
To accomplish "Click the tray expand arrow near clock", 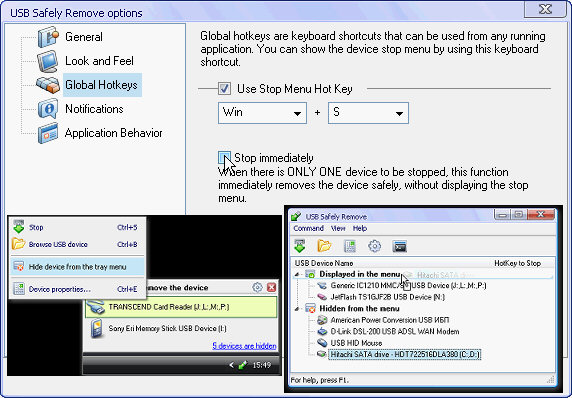I will pyautogui.click(x=231, y=365).
